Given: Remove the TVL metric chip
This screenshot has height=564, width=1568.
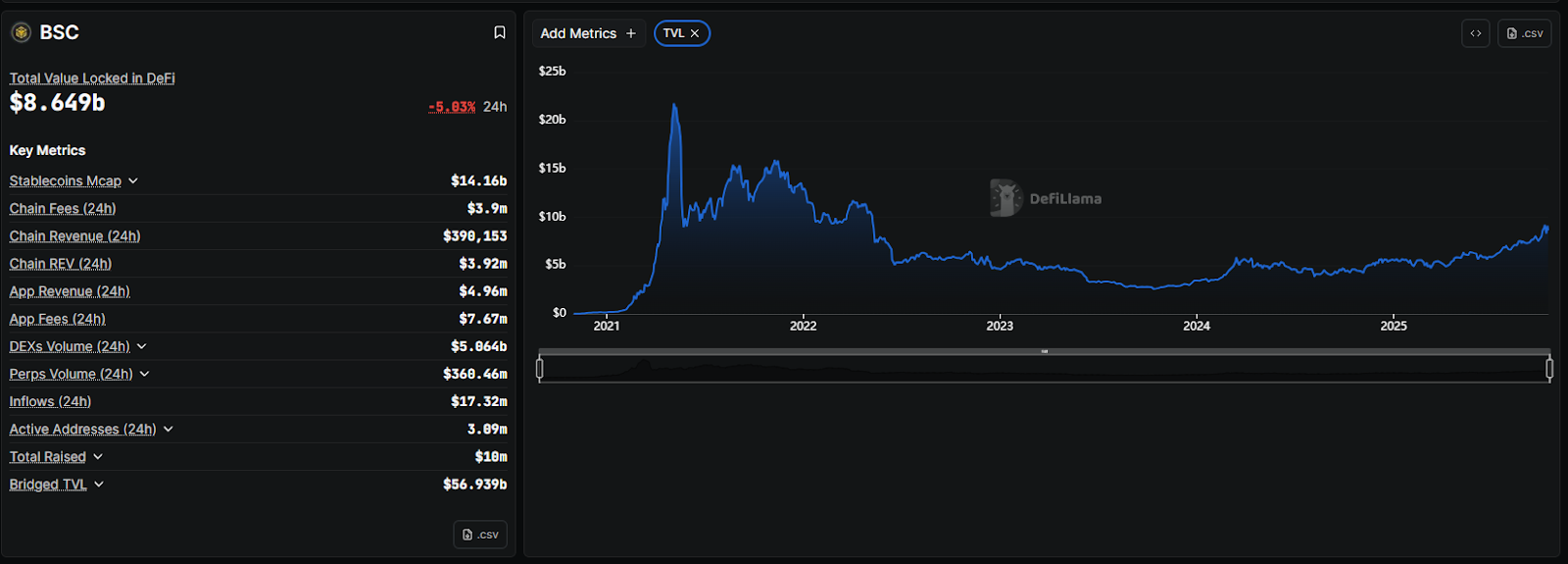Looking at the screenshot, I should pos(695,33).
